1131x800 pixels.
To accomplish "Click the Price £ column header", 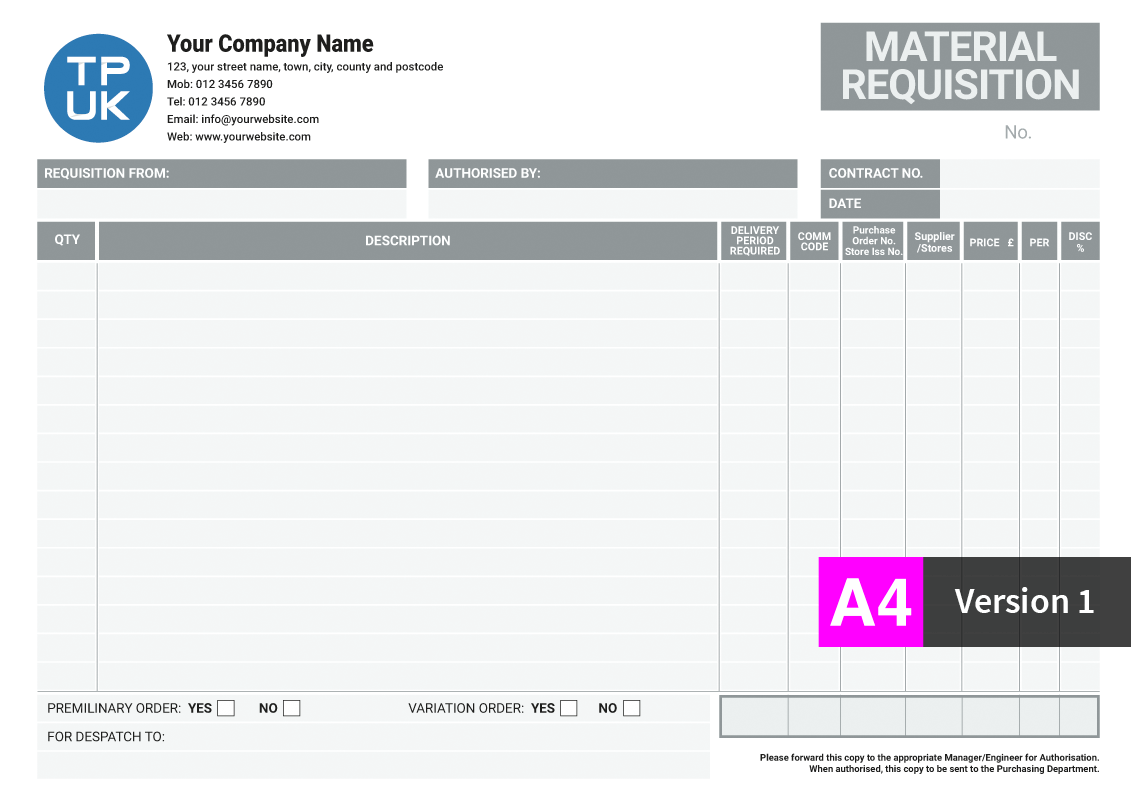I will [990, 242].
